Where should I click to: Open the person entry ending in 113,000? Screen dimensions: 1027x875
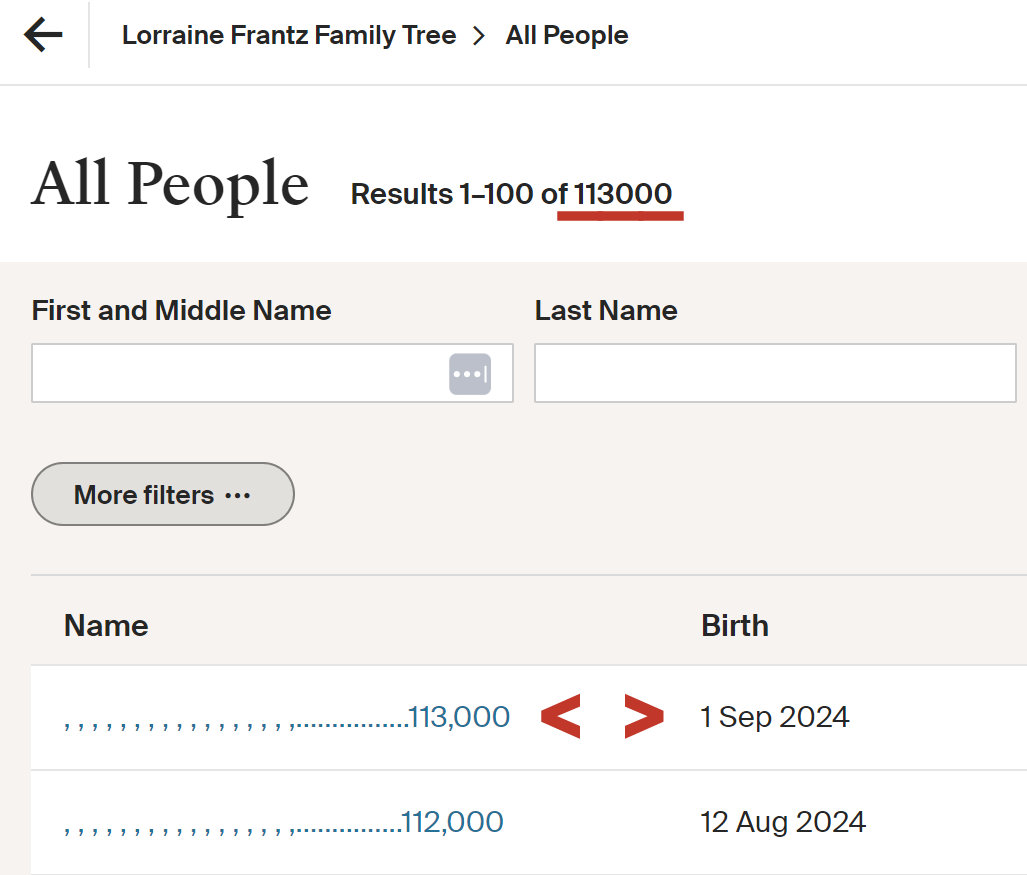click(x=287, y=717)
